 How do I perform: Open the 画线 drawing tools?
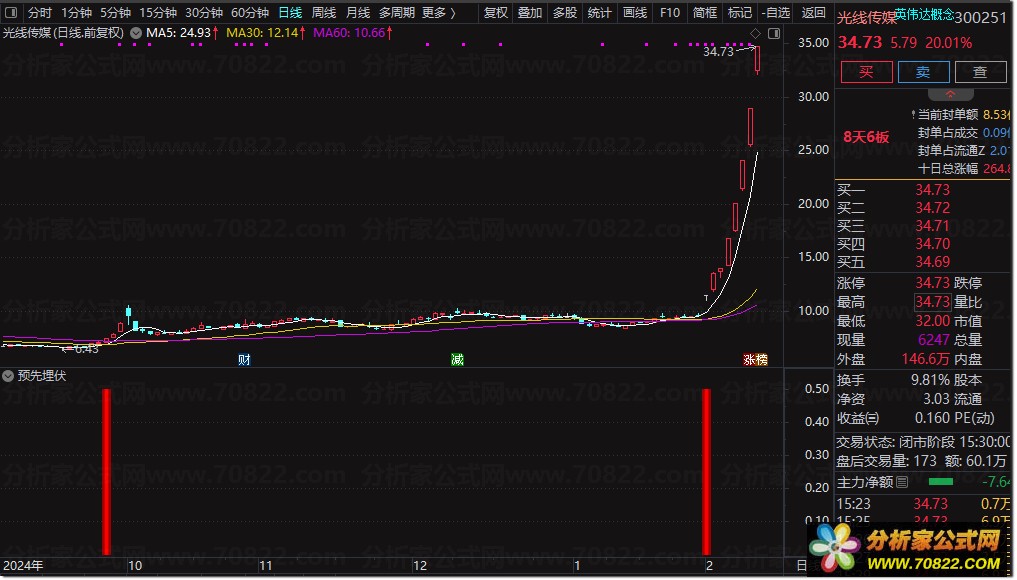pos(635,12)
